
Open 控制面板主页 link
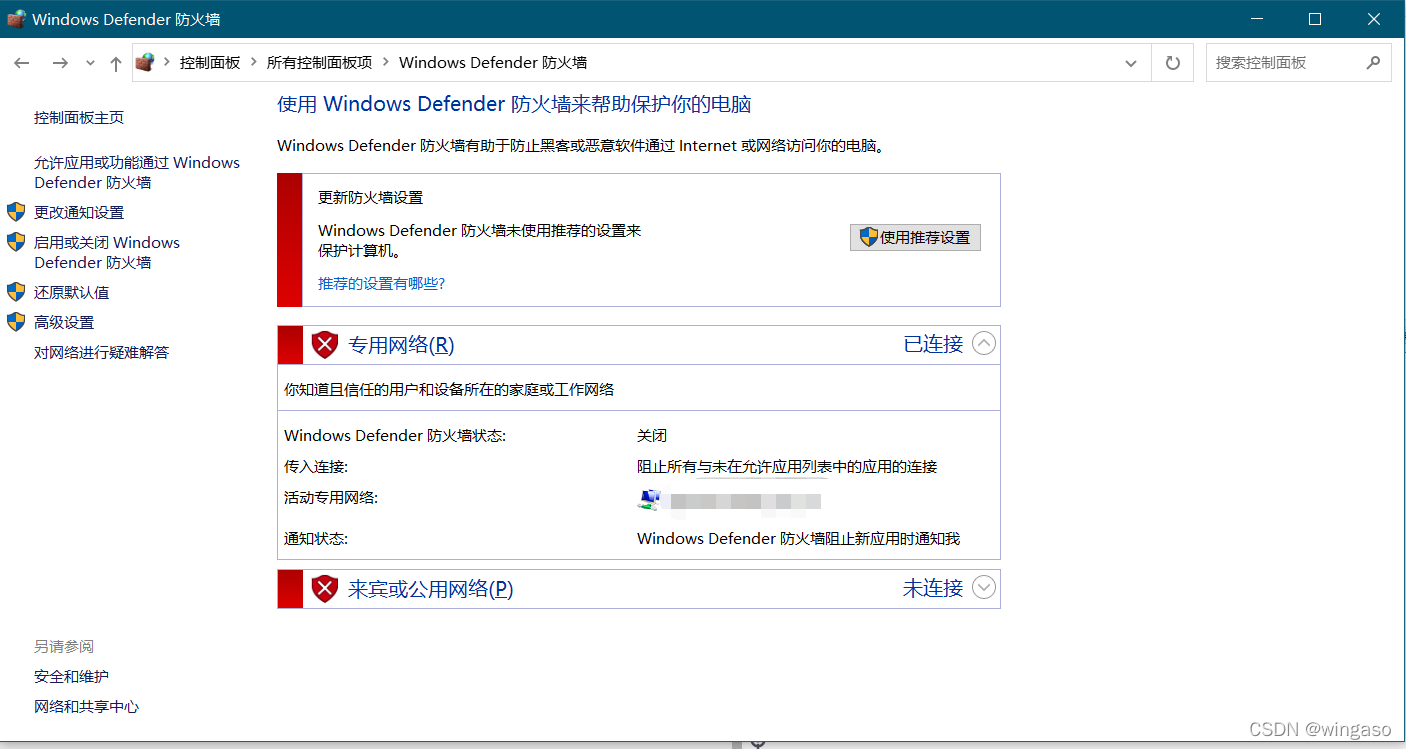coord(79,117)
